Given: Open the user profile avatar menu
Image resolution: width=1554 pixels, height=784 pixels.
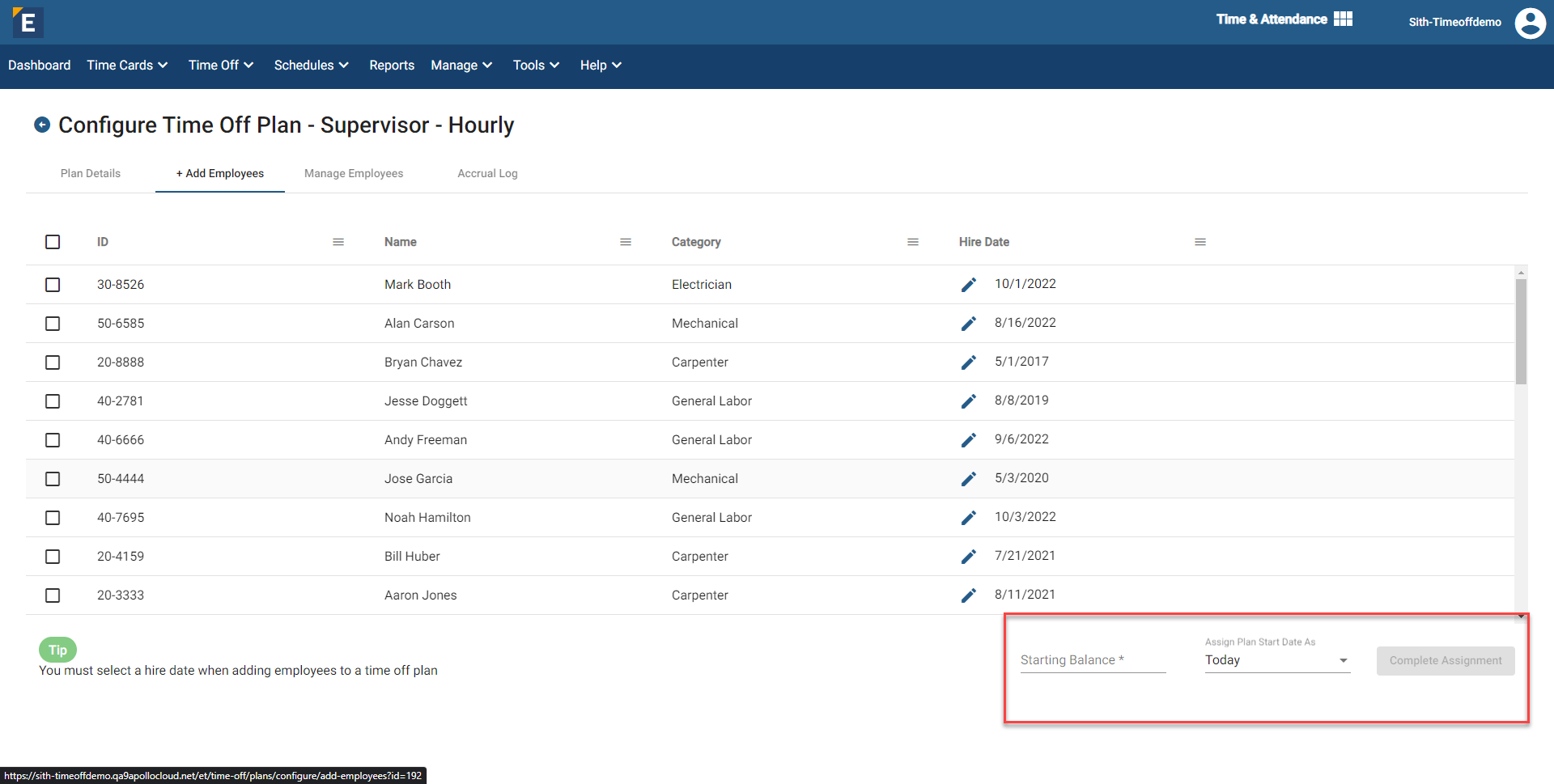Looking at the screenshot, I should click(x=1529, y=23).
